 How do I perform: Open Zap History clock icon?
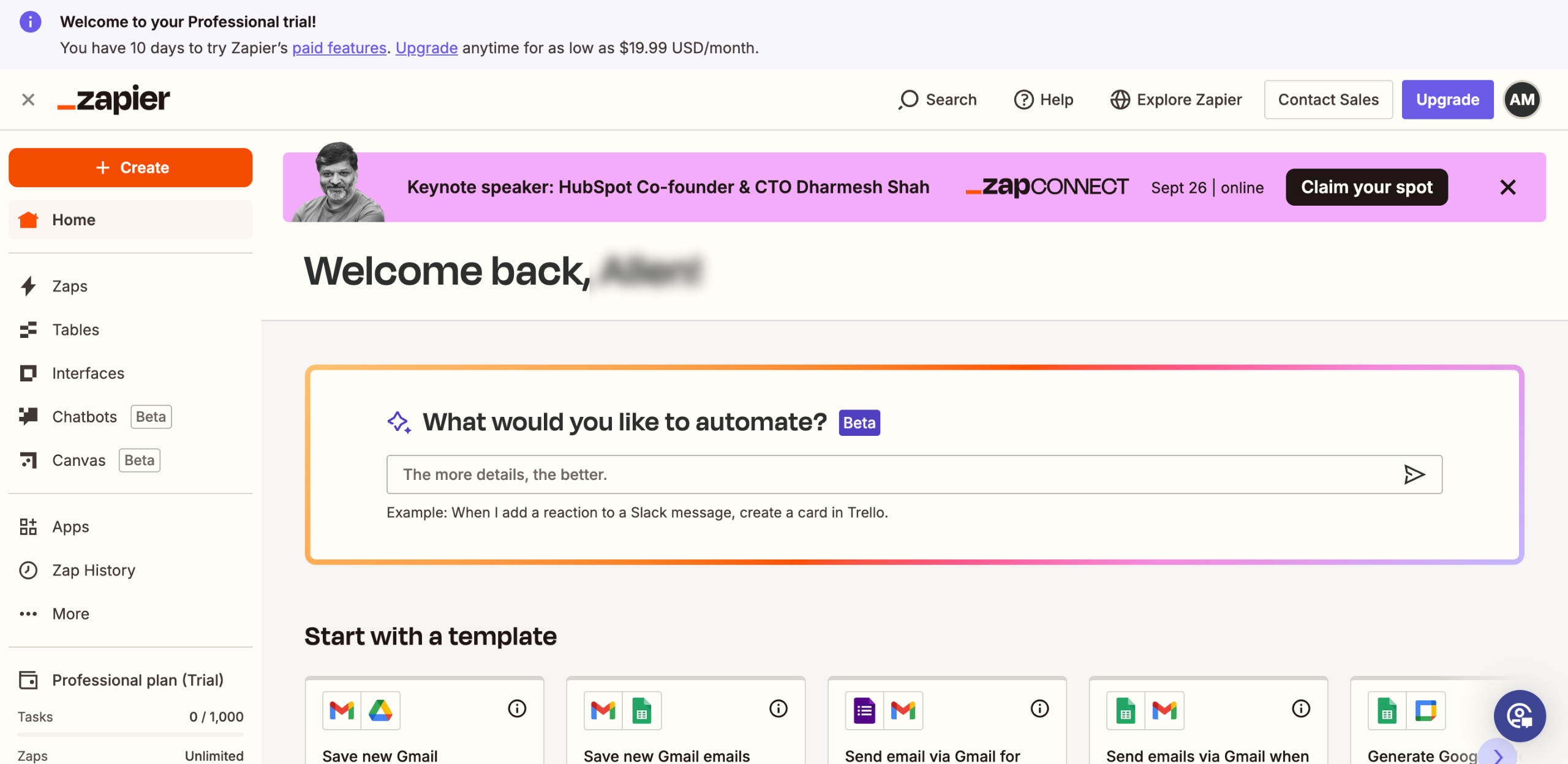[28, 570]
